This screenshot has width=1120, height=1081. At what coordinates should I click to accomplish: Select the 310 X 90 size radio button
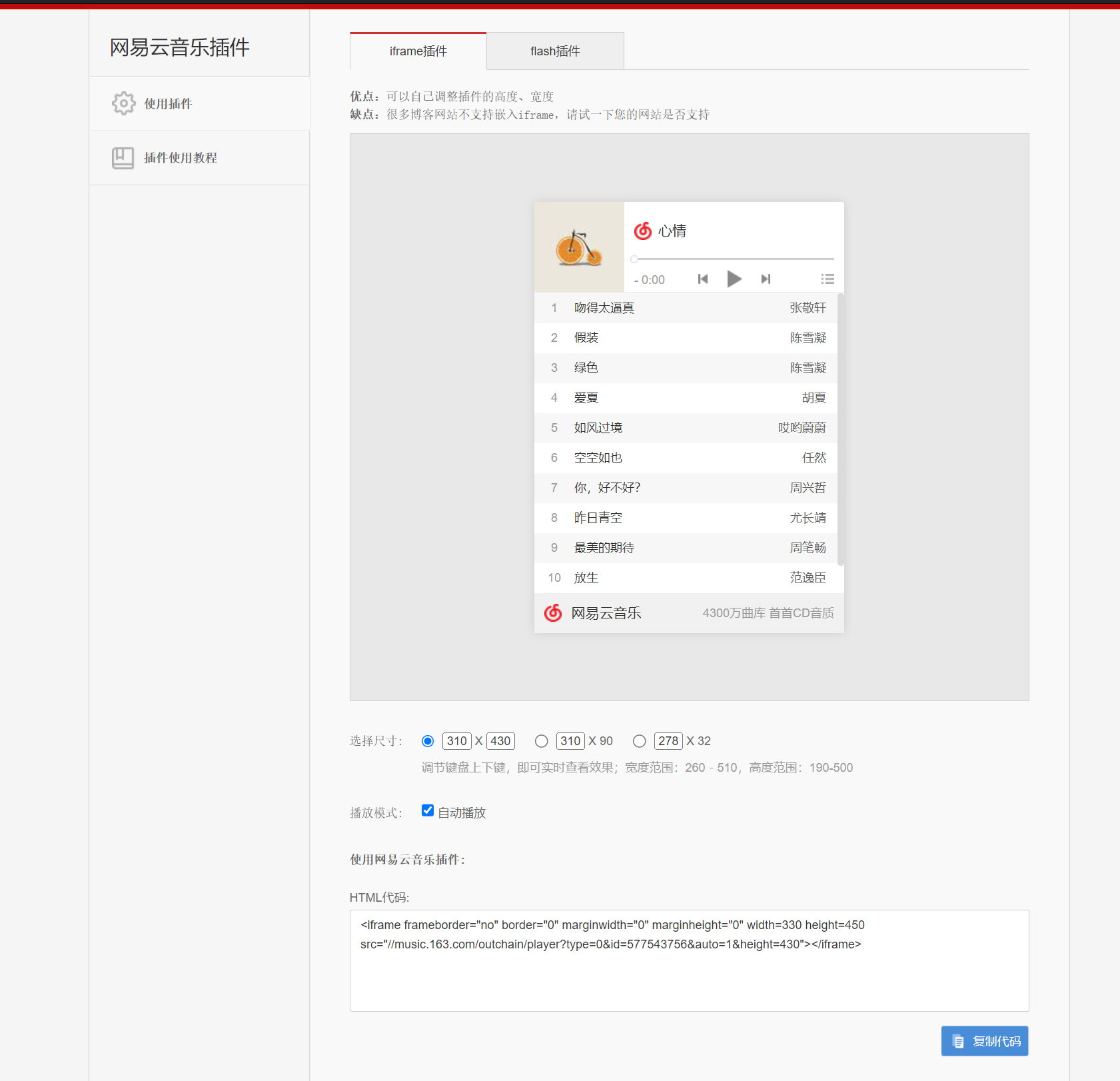(542, 741)
